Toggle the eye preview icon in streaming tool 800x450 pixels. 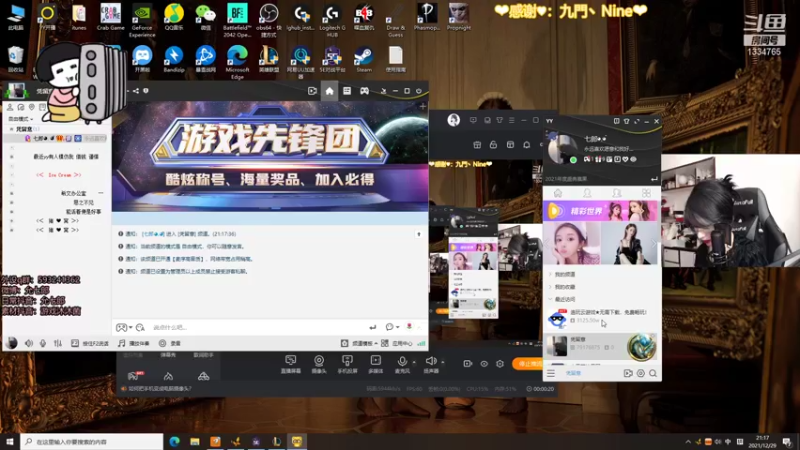pyautogui.click(x=484, y=364)
